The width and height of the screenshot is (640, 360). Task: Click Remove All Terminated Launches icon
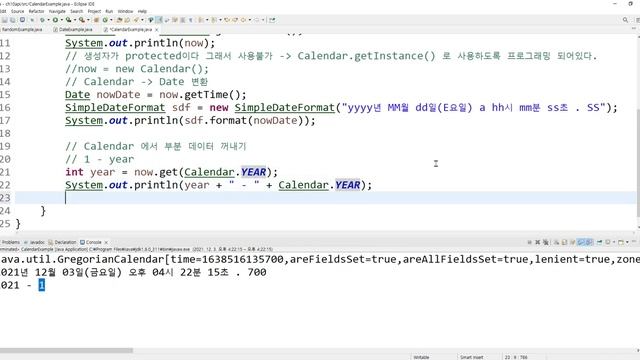(546, 242)
